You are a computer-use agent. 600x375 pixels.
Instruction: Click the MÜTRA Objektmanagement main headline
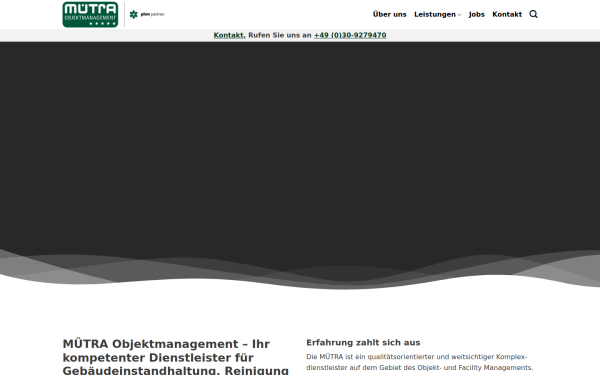[x=176, y=357]
